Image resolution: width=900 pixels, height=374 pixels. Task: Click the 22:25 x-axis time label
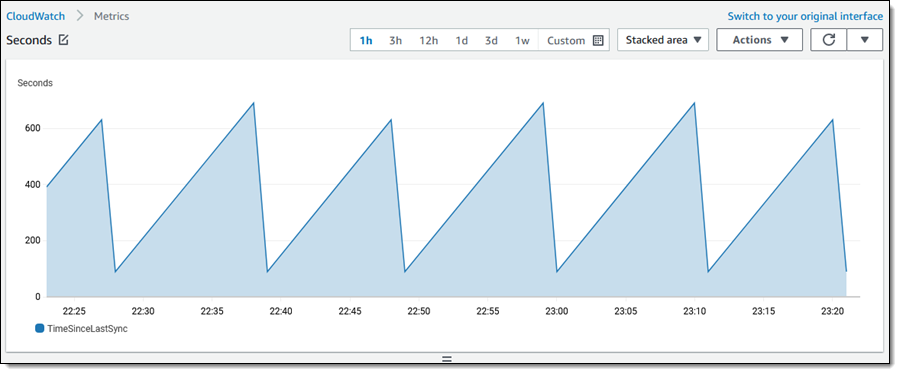74,311
